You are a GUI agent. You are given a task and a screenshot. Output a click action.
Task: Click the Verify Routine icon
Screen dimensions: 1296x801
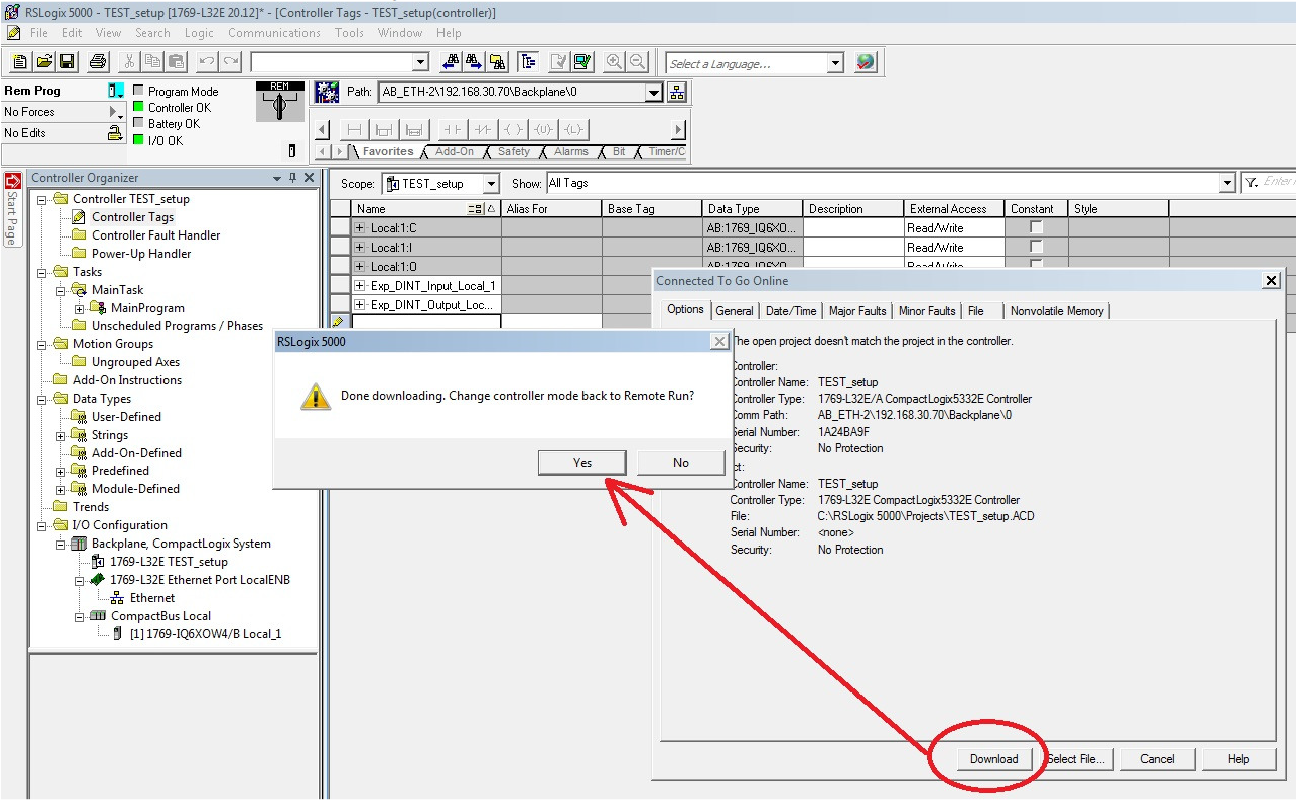click(x=560, y=62)
